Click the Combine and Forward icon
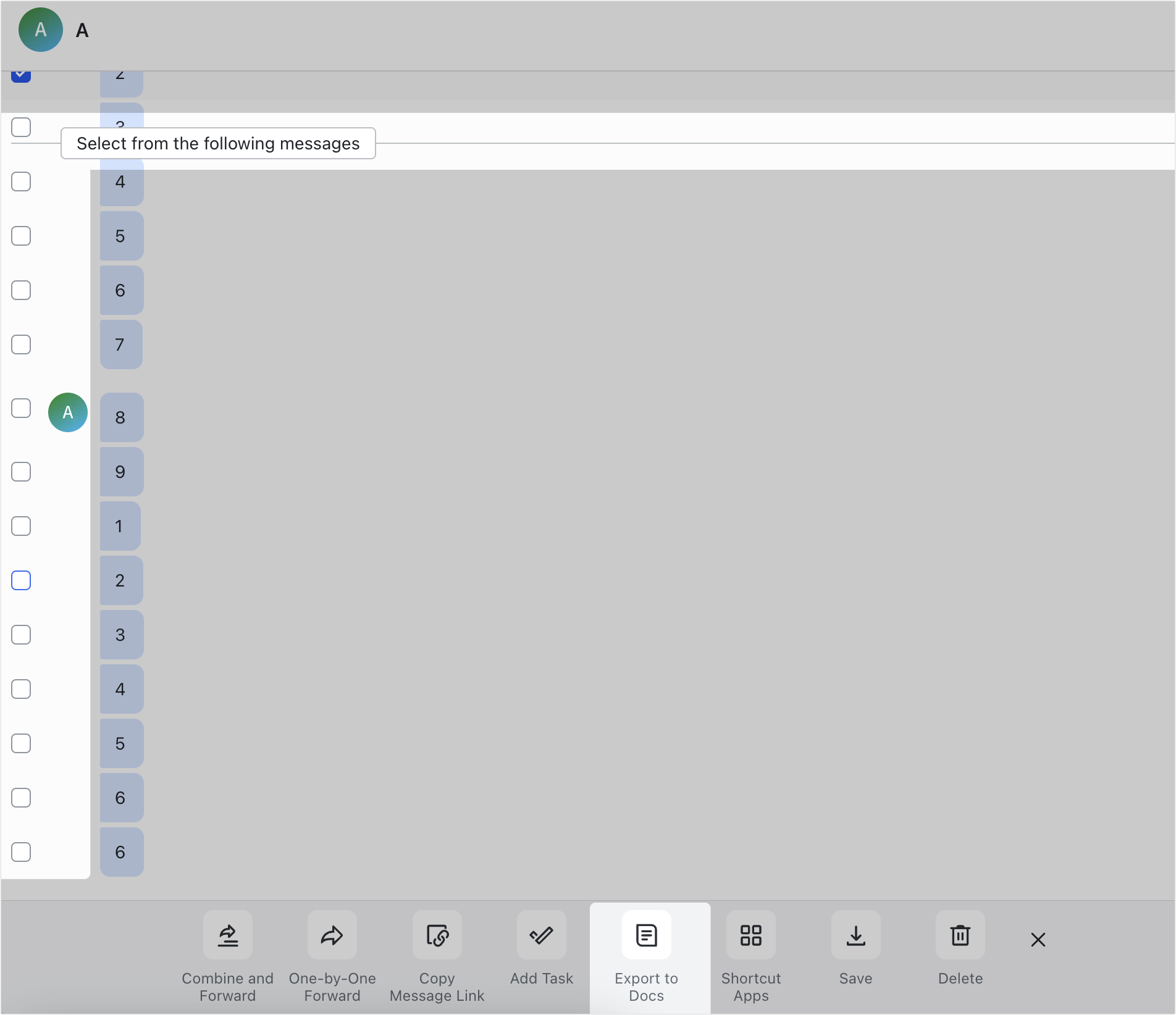 tap(228, 935)
